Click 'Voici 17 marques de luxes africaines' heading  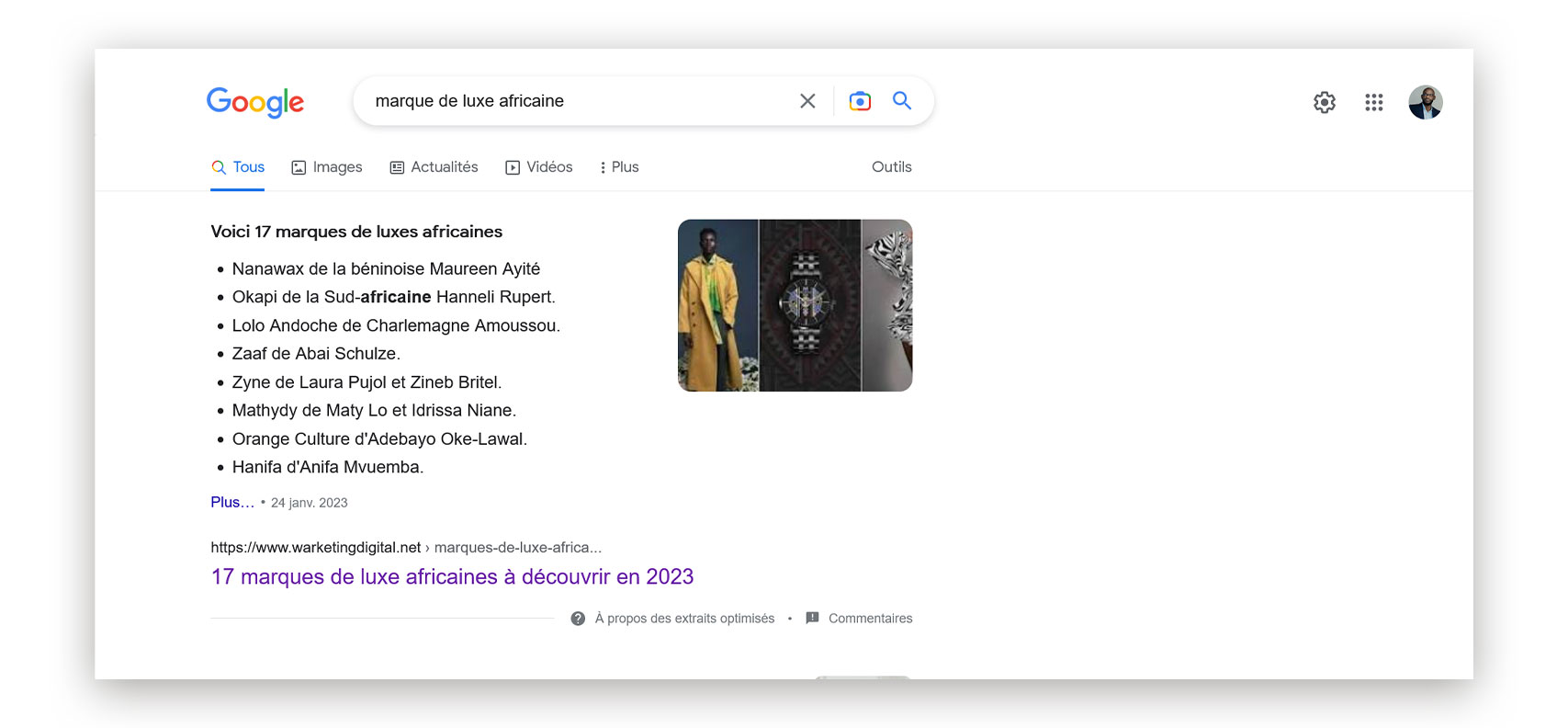pos(356,232)
